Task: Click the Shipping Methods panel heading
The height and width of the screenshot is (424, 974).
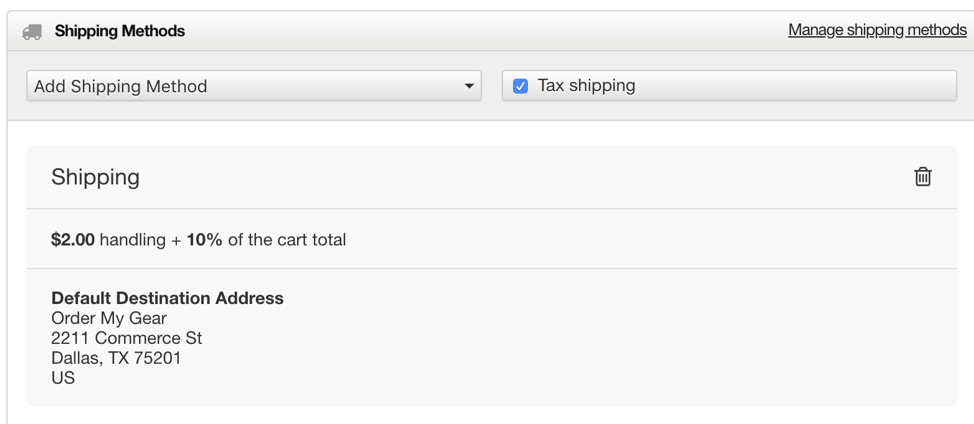Action: 120,31
